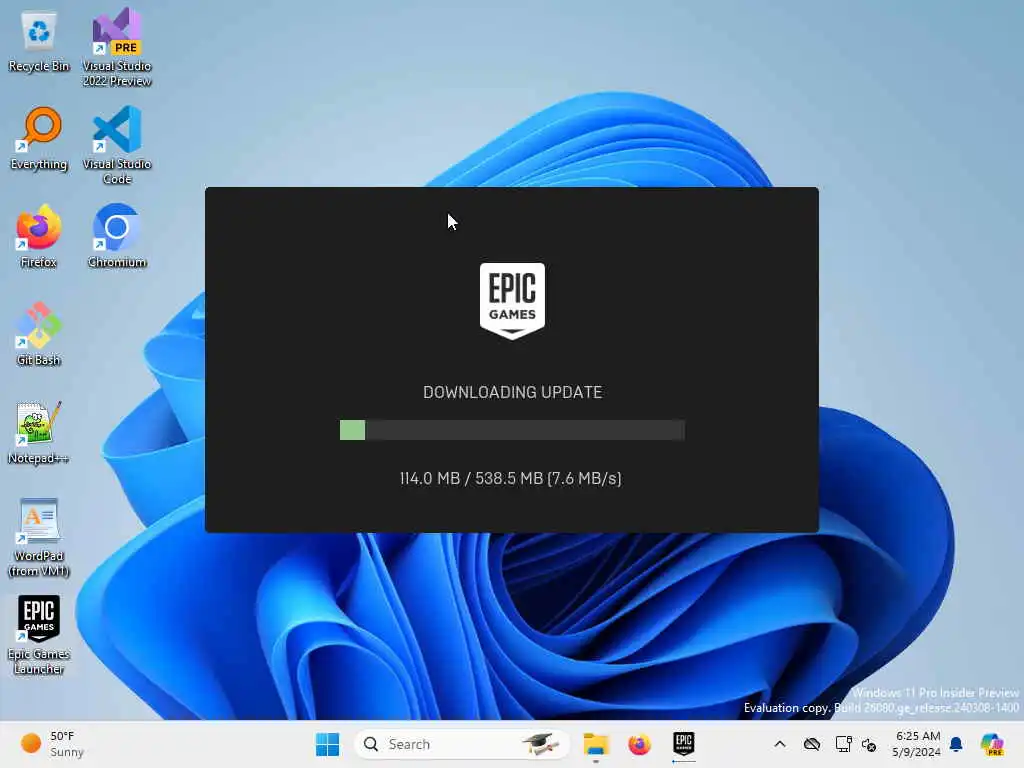This screenshot has width=1024, height=768.
Task: Open the Copilot Preview taskbar icon
Action: [x=992, y=744]
